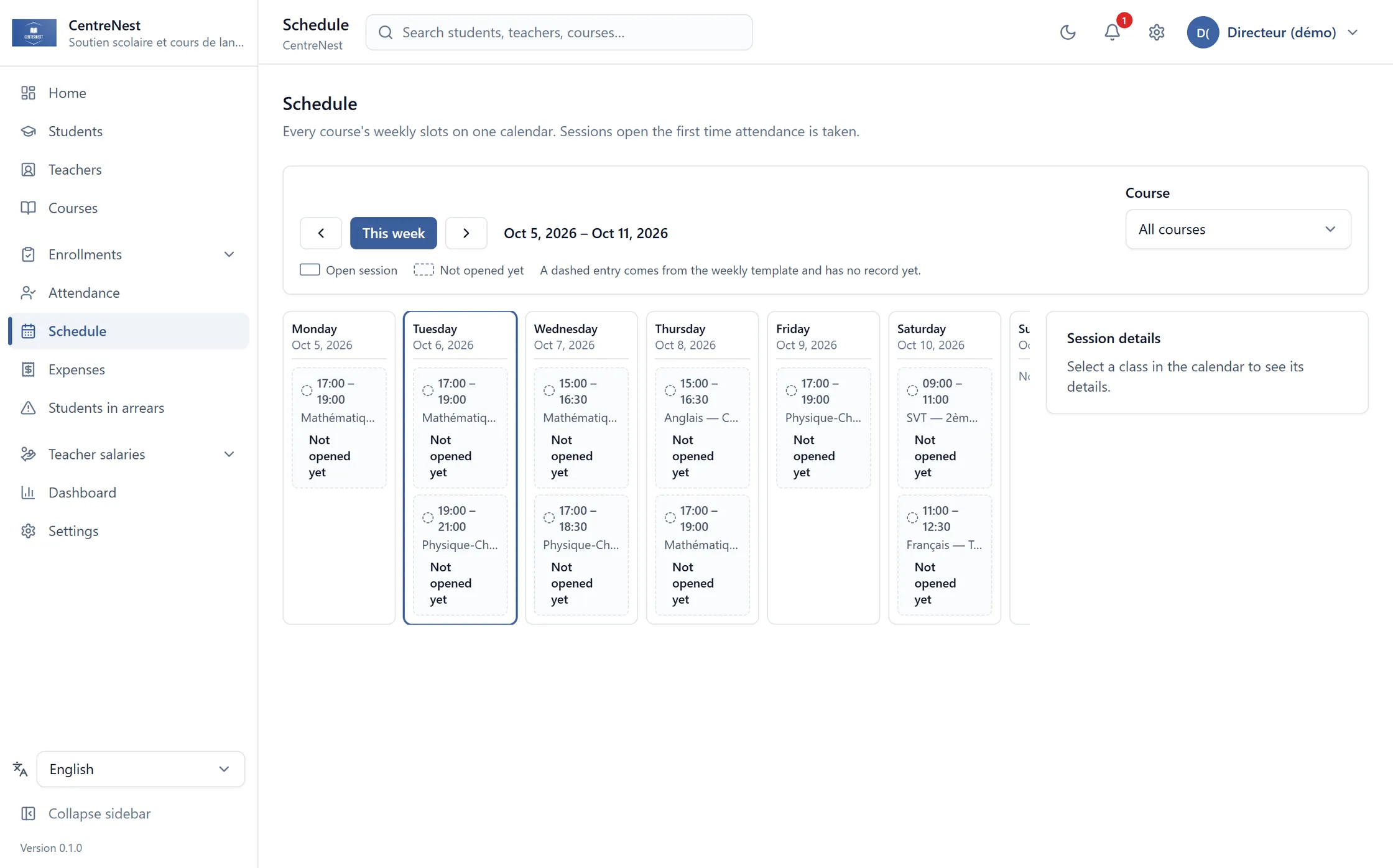Select Saturday 11:00 – 12:30 Français session

[x=945, y=555]
